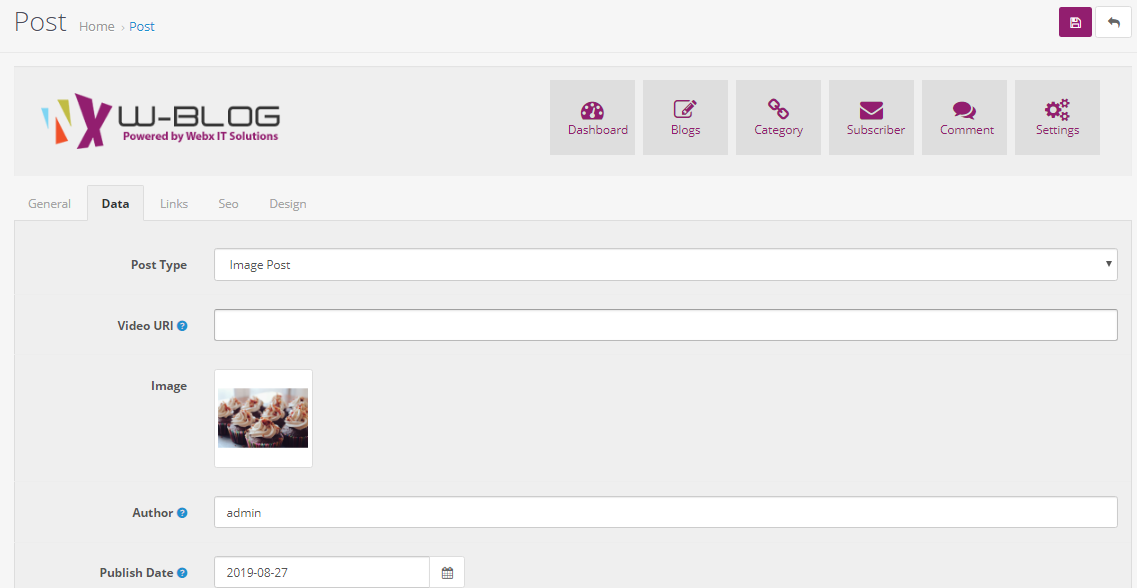Open the Seo tab
This screenshot has height=588, width=1137.
(228, 204)
